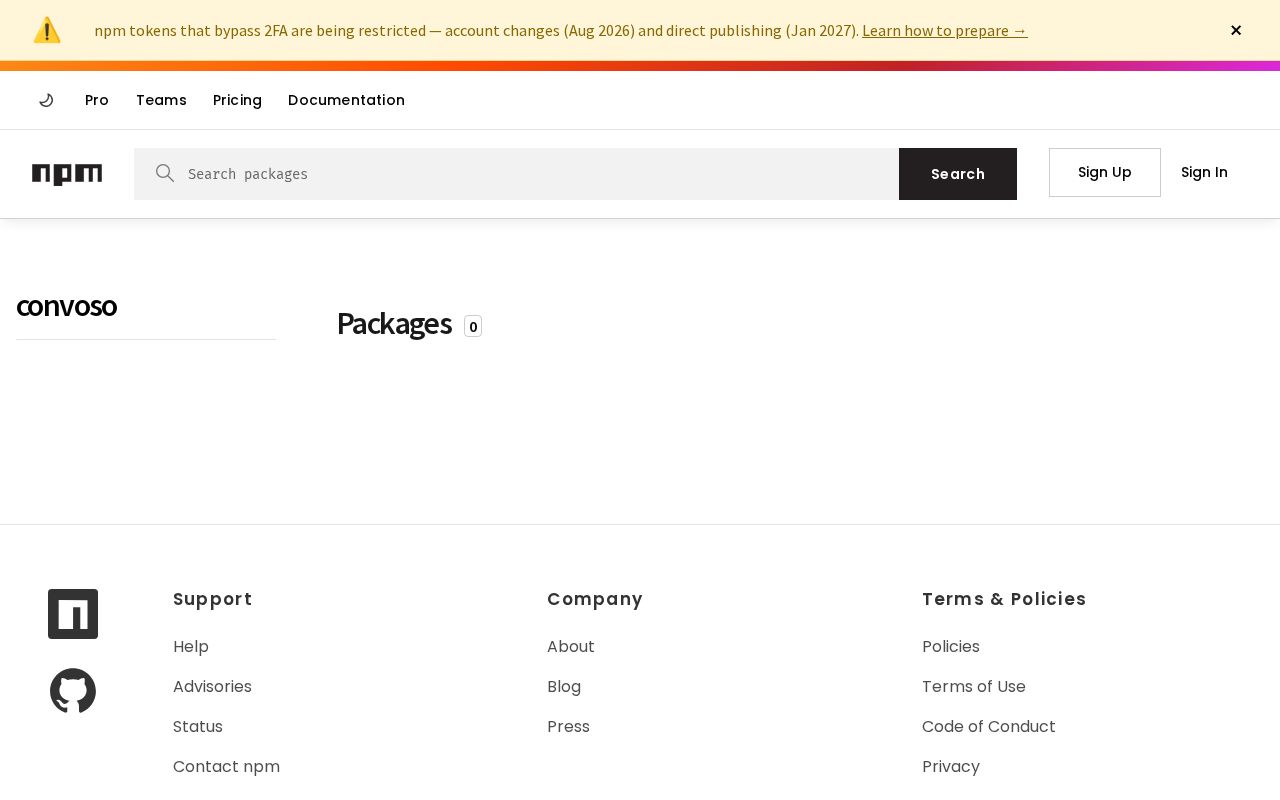Open the npm square logo in the footer
This screenshot has width=1280, height=800.
coord(73,614)
